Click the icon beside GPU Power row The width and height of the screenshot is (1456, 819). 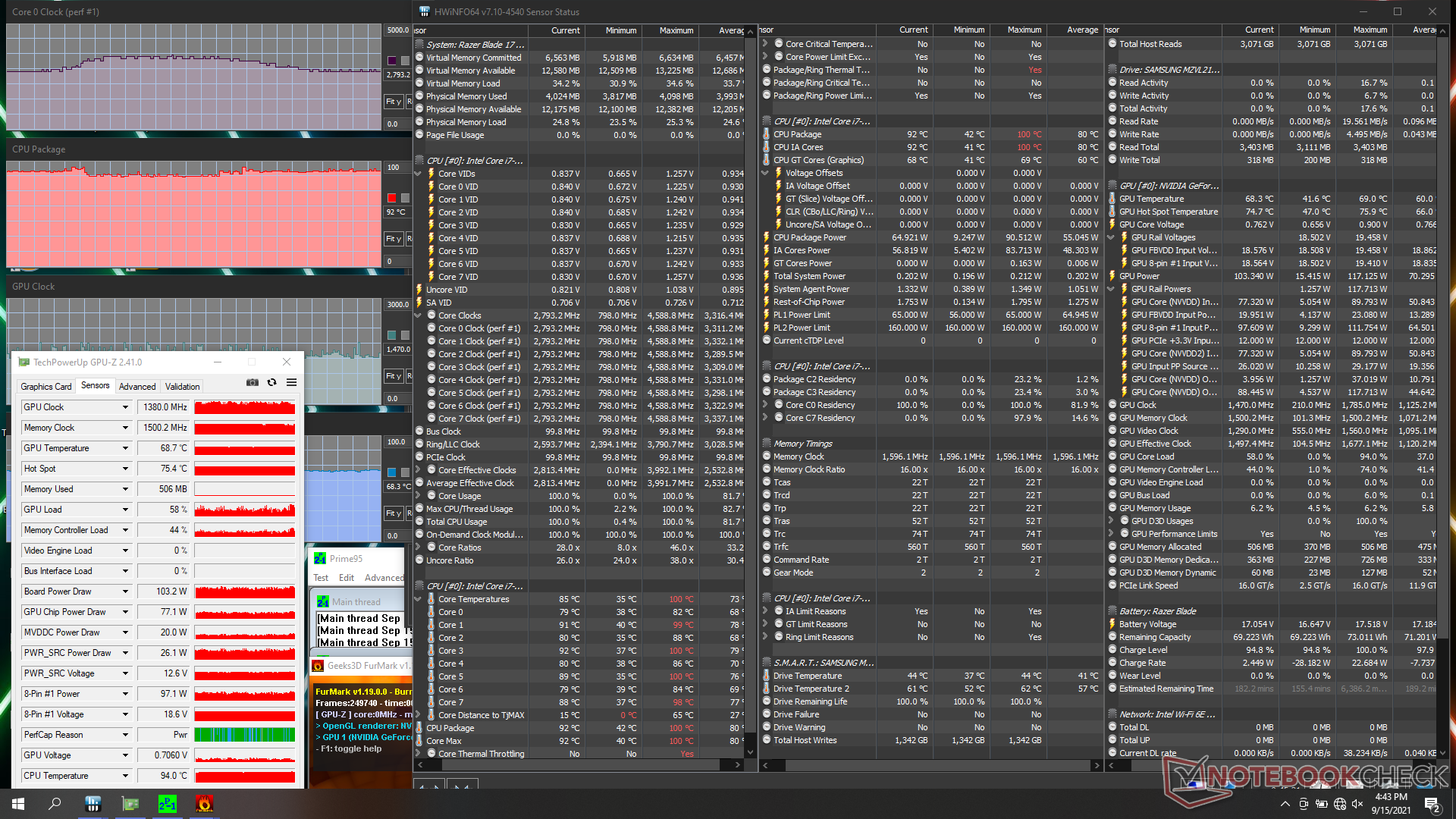[1112, 276]
